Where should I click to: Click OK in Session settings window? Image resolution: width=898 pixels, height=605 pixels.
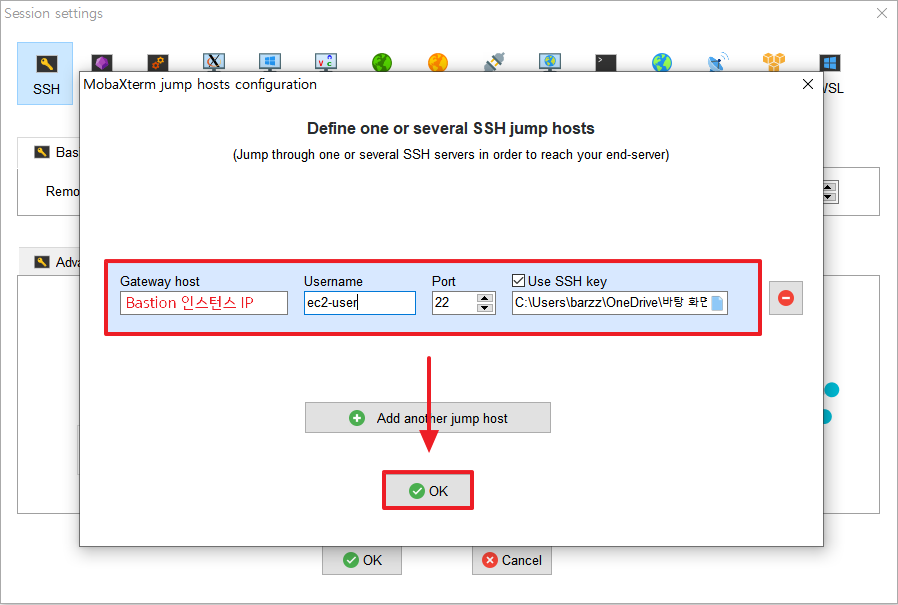pos(362,560)
